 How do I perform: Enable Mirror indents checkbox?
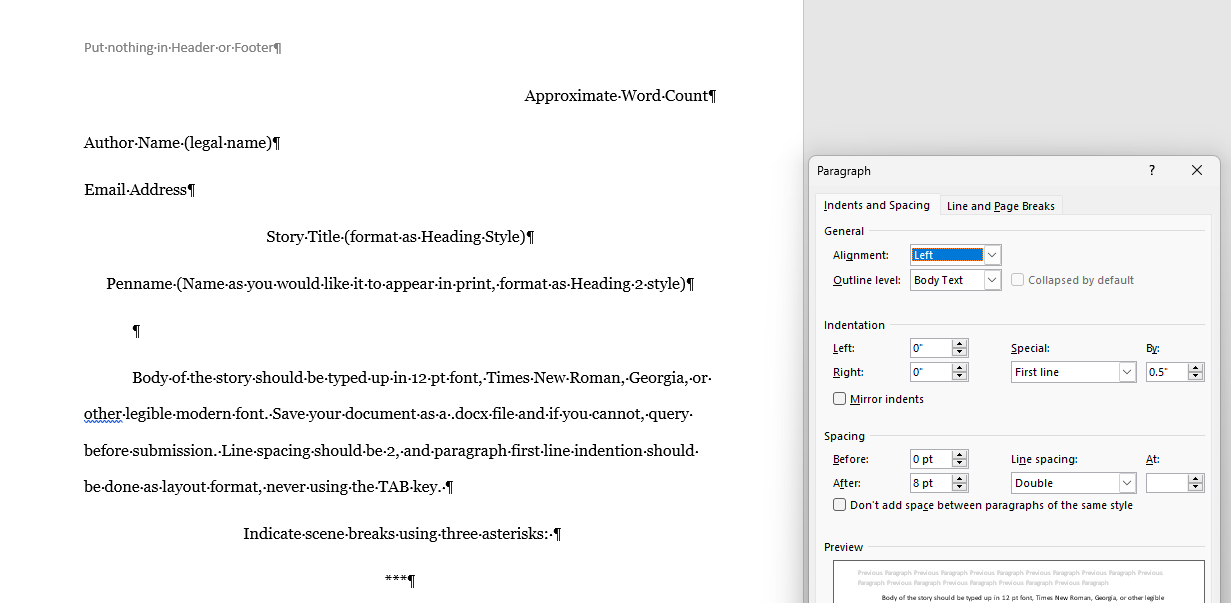tap(840, 399)
